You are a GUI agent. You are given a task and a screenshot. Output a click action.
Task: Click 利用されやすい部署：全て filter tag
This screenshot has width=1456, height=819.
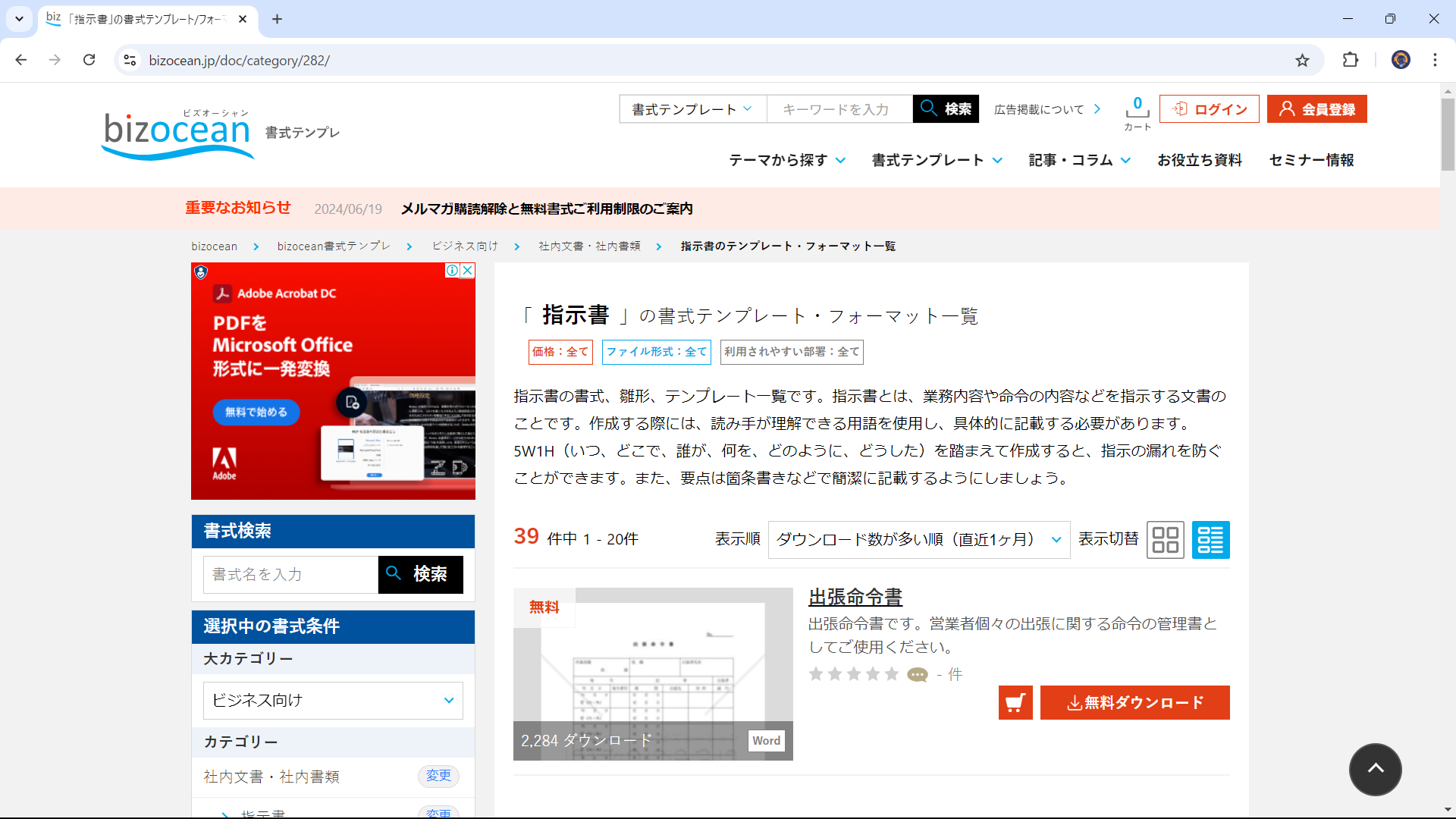[792, 352]
